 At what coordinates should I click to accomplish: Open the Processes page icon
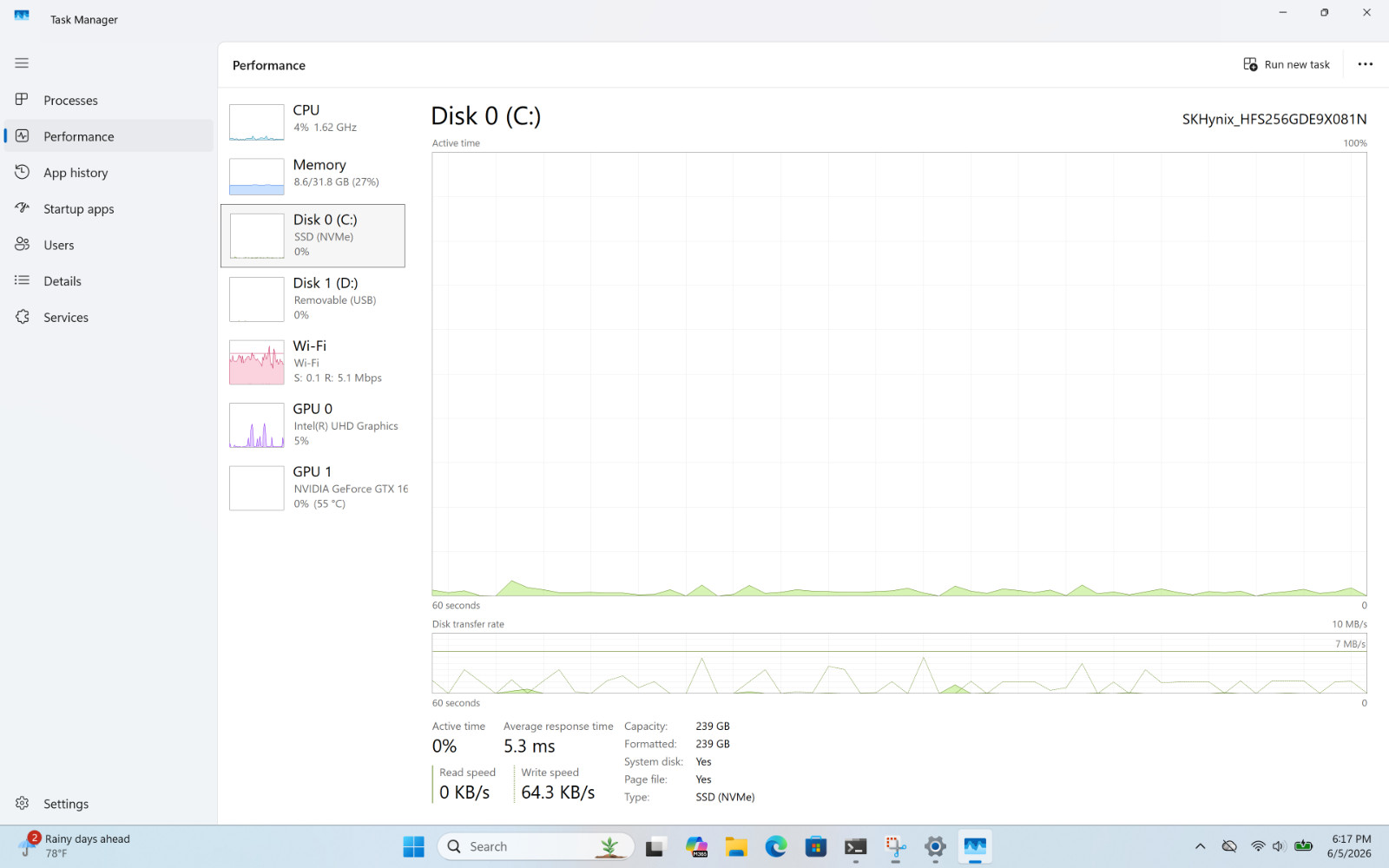[22, 100]
